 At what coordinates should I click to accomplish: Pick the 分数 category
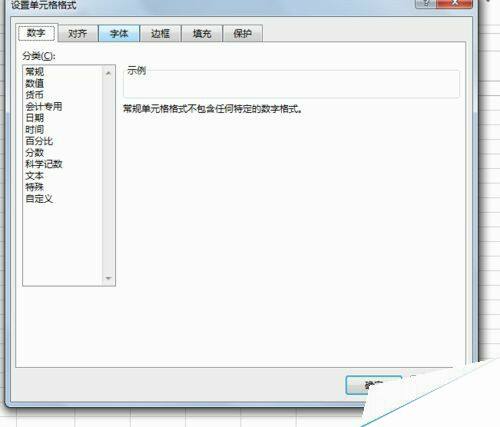[35, 153]
